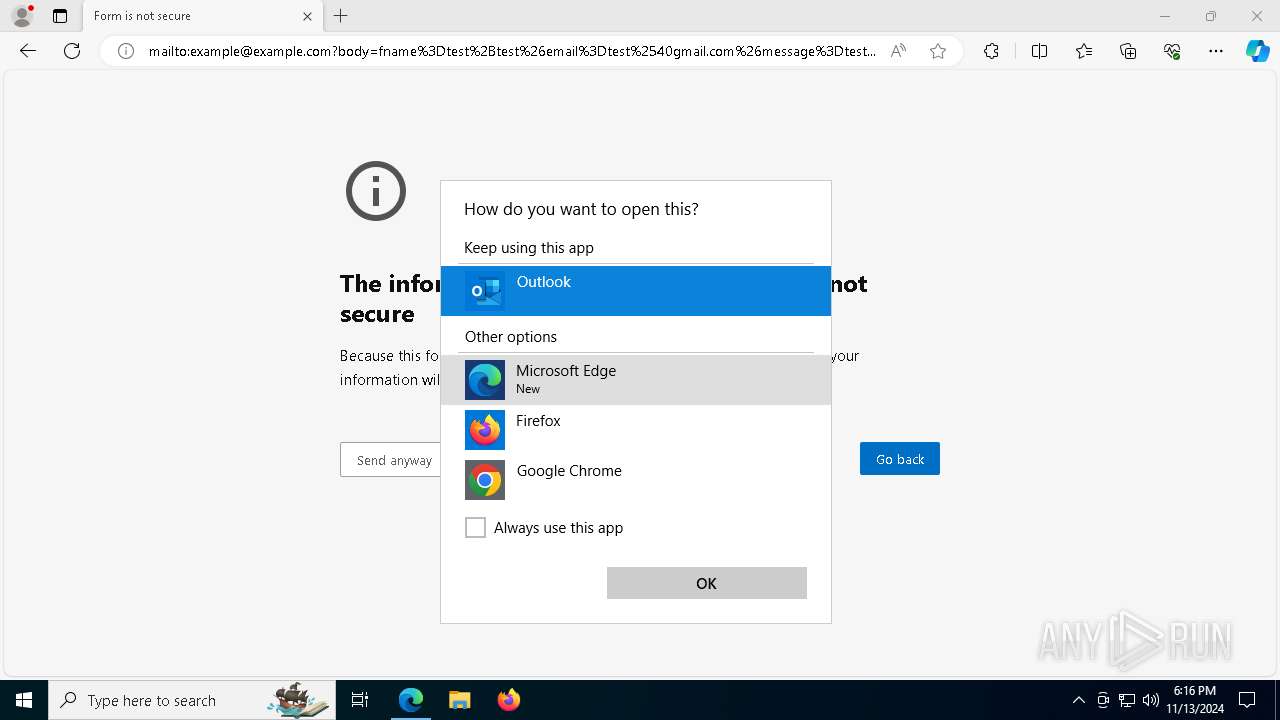
Task: Launch Firefox from the taskbar
Action: [508, 700]
